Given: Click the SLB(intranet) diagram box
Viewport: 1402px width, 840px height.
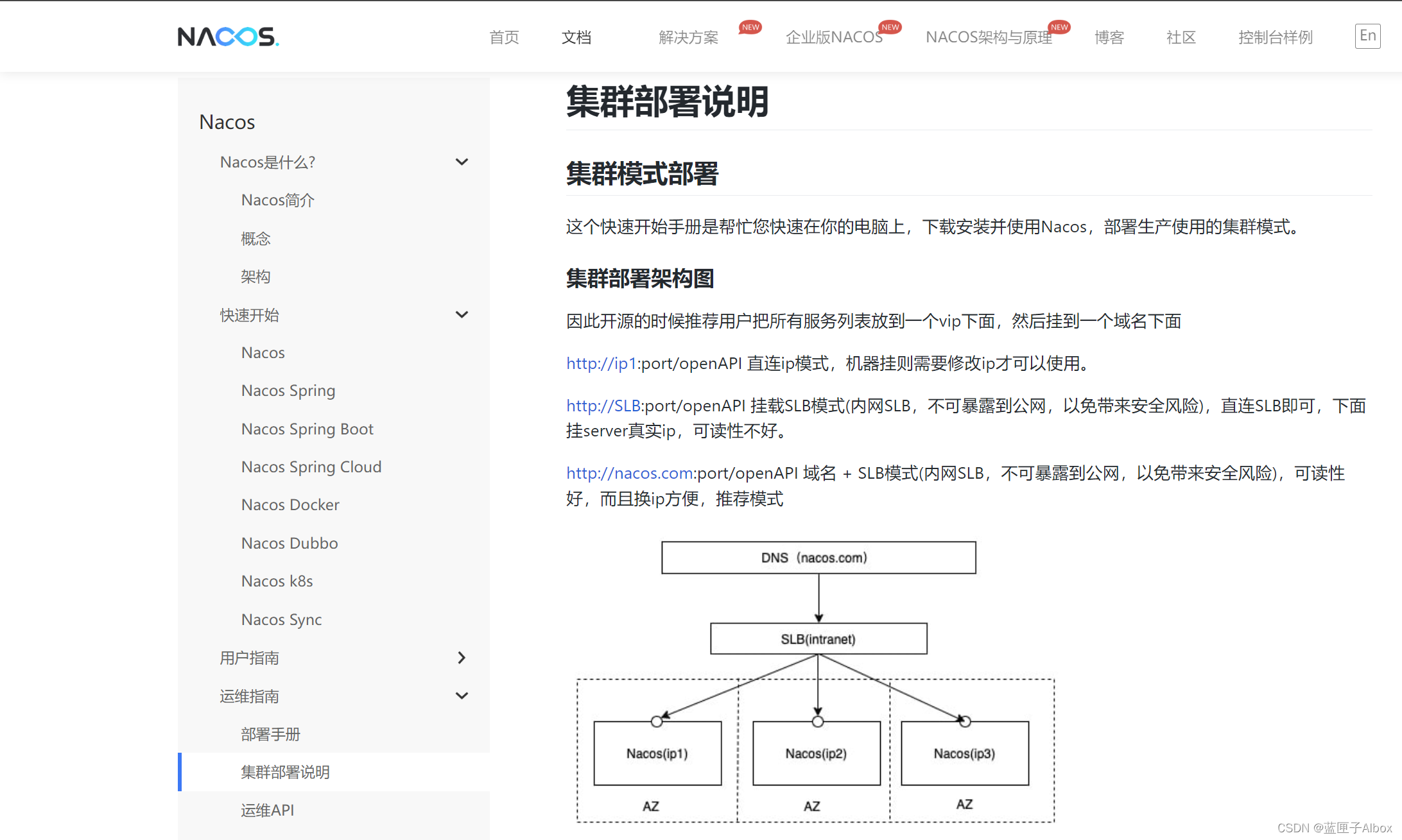Looking at the screenshot, I should click(818, 639).
